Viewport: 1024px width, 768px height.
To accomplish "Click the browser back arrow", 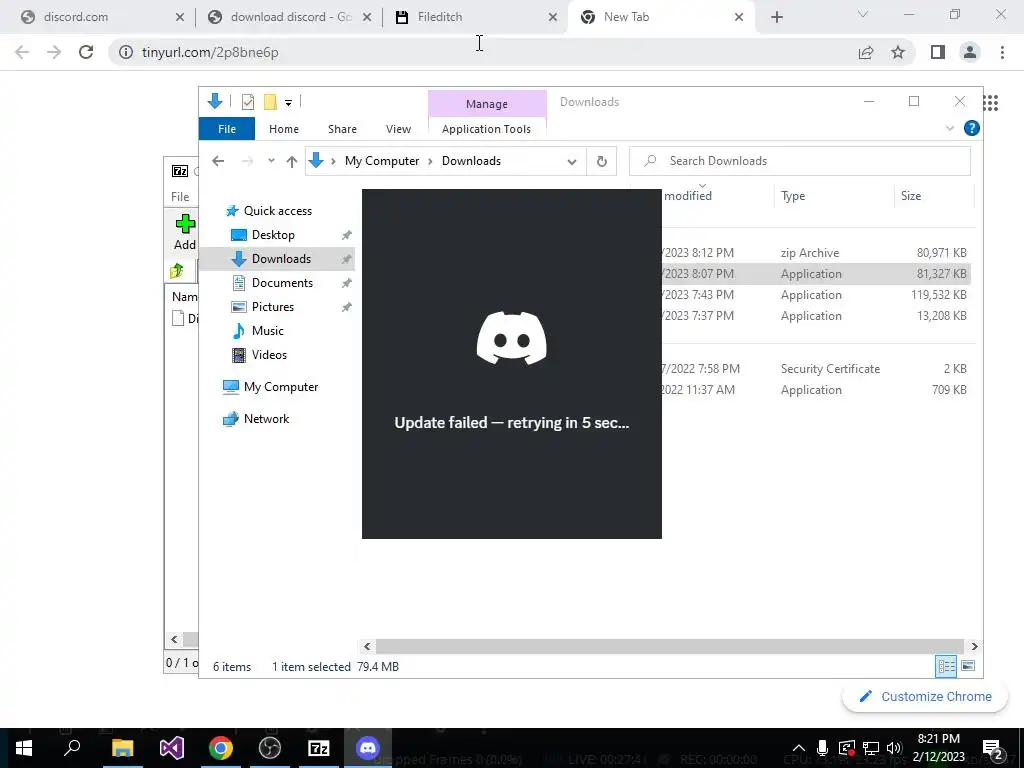I will [22, 52].
